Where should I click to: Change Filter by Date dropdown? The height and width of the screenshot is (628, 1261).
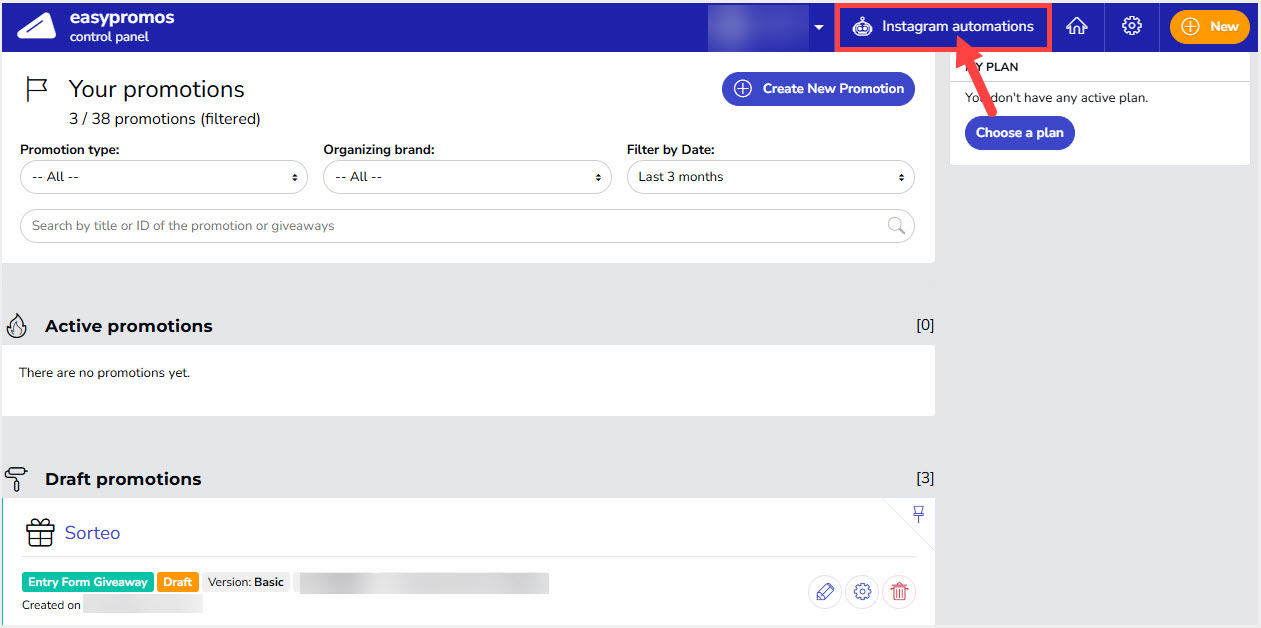(x=770, y=177)
